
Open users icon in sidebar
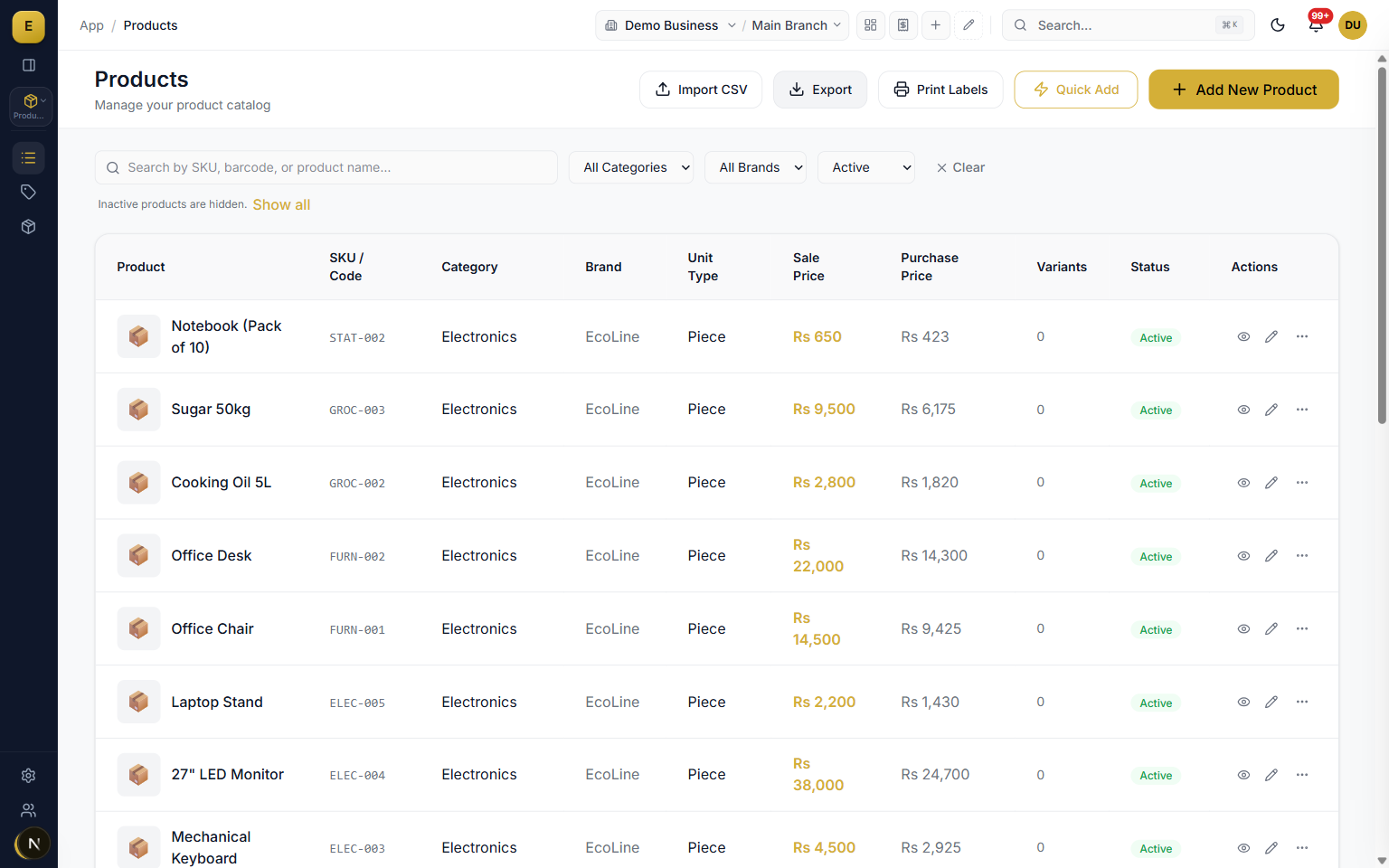click(29, 810)
